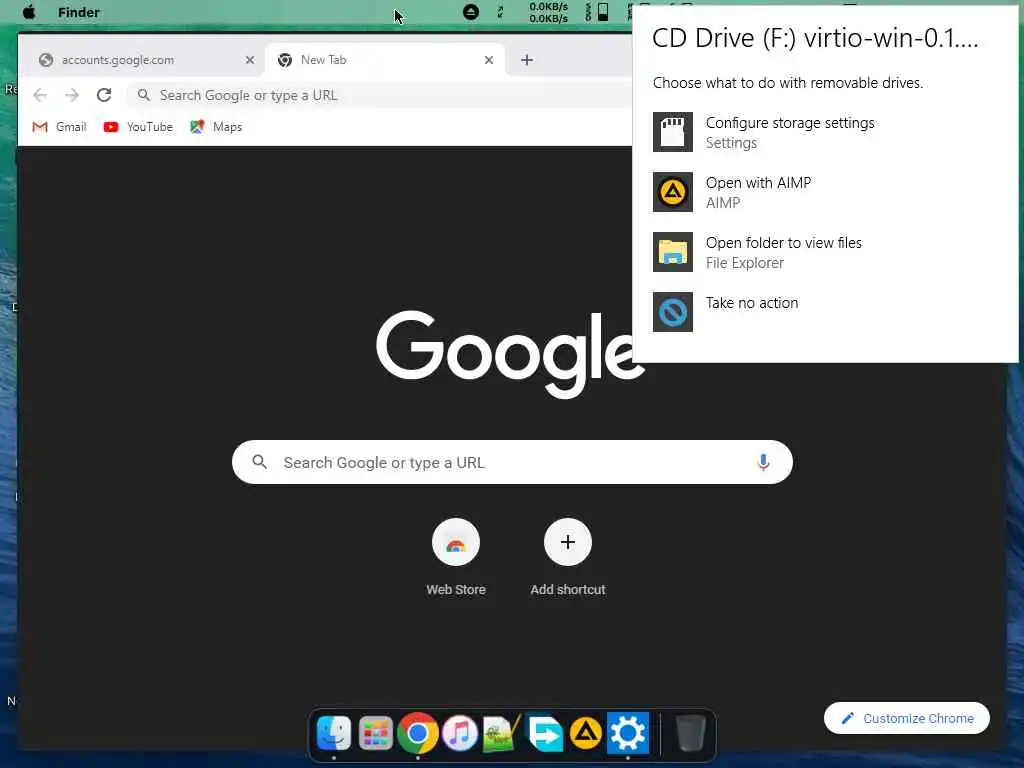Choose Open folder to view files
This screenshot has height=768, width=1024.
pos(825,253)
